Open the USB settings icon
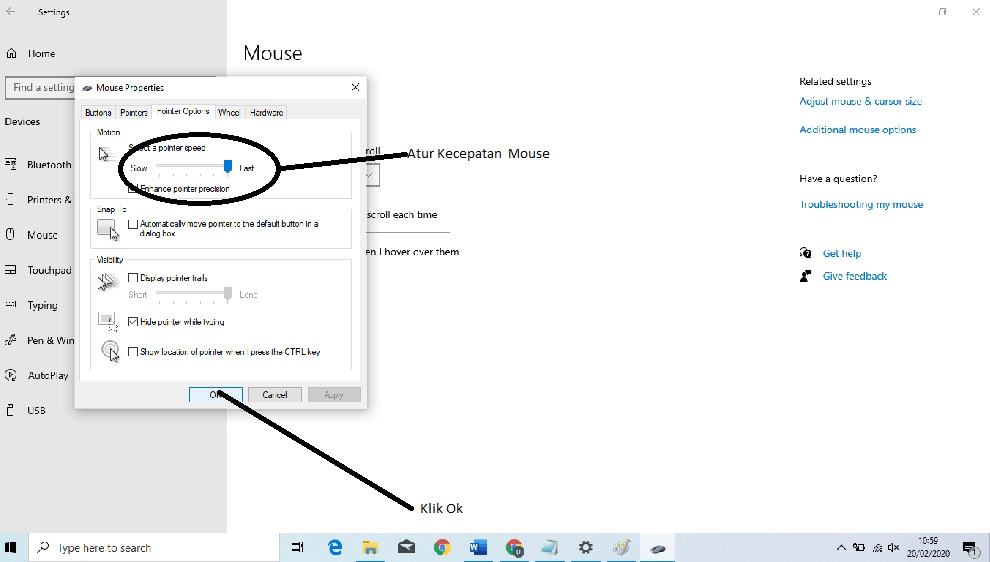This screenshot has height=562, width=990. point(10,410)
